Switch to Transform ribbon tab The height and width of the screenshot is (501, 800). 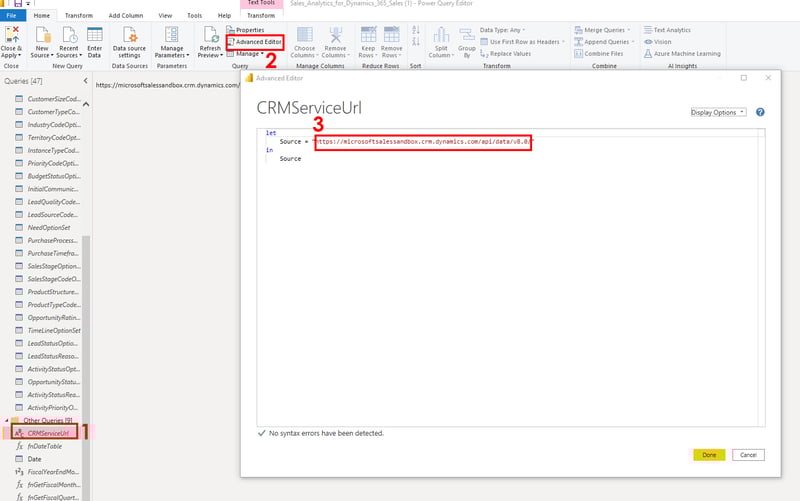(x=79, y=15)
